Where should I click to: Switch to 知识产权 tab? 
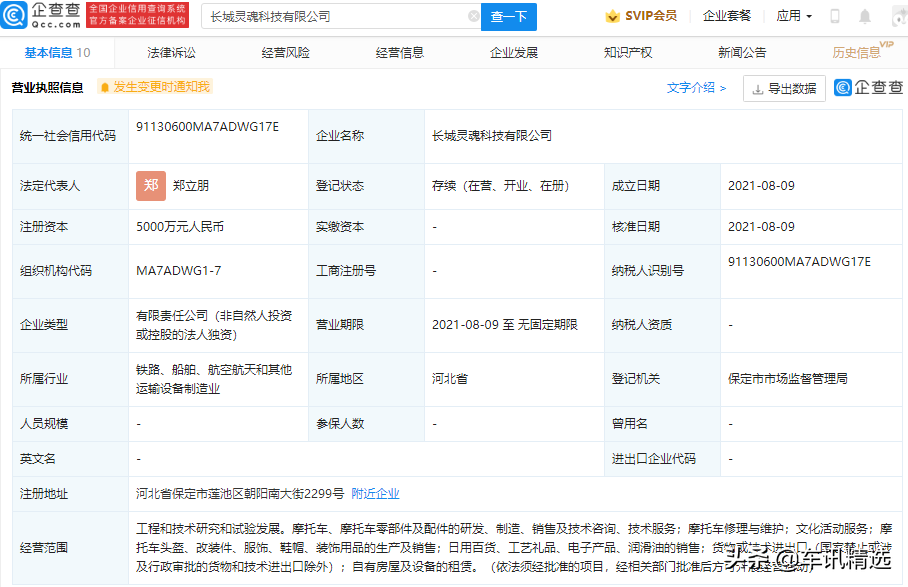tap(628, 53)
